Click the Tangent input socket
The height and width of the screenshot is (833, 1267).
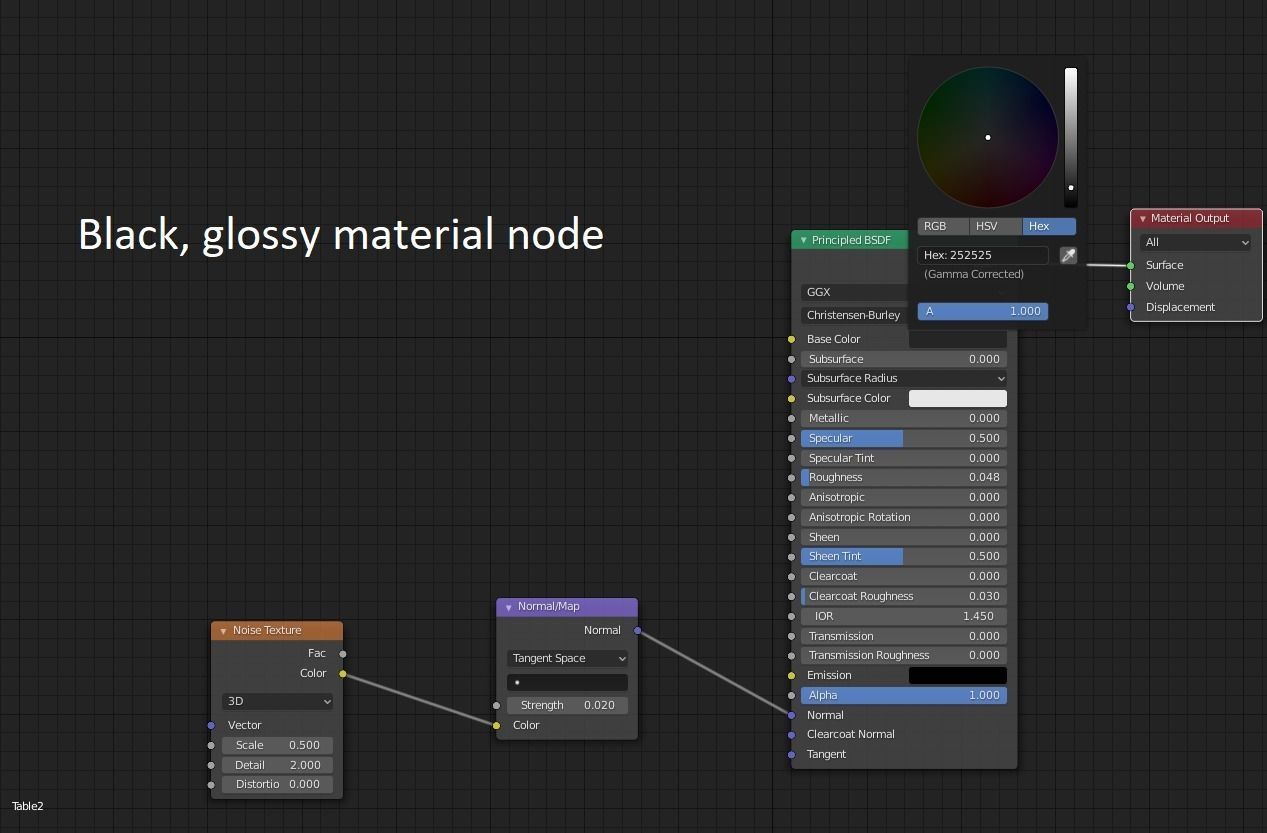tap(791, 755)
